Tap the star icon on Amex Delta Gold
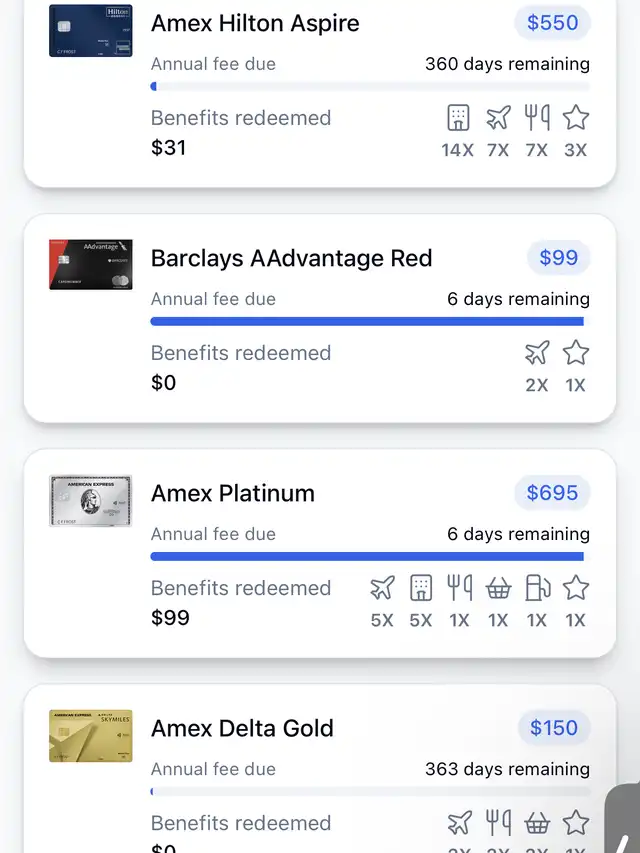 tap(575, 823)
